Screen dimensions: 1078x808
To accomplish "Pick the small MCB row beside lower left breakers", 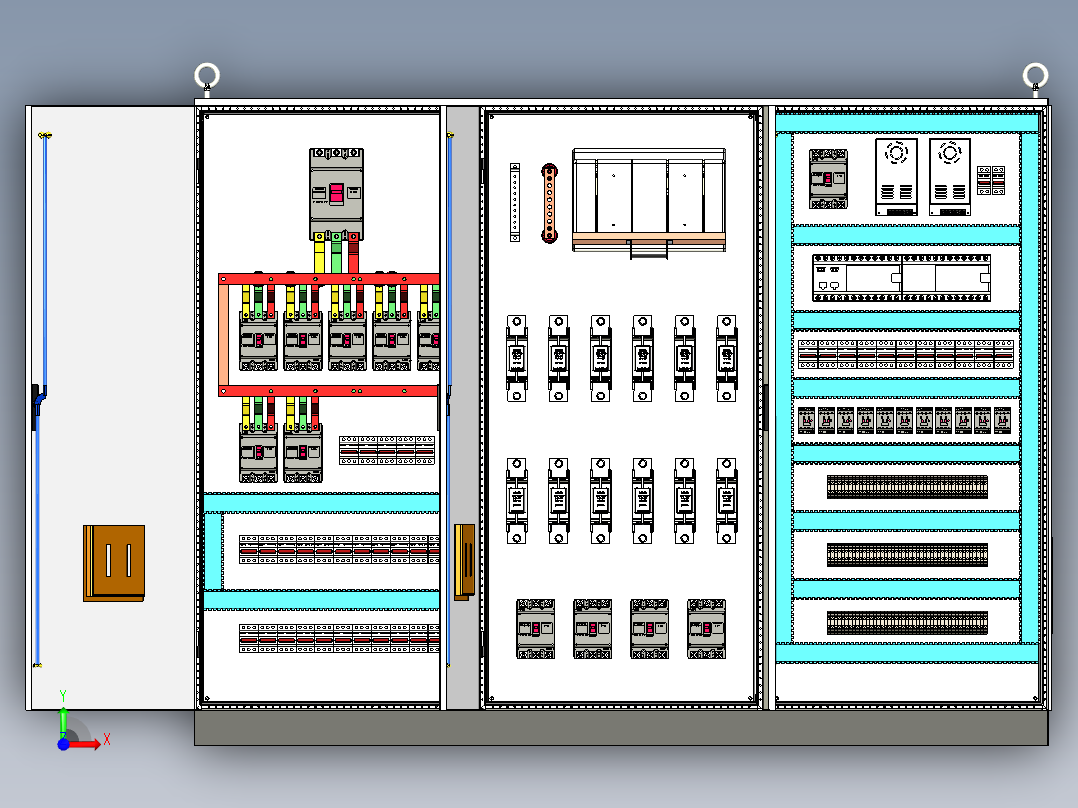I will pyautogui.click(x=387, y=450).
